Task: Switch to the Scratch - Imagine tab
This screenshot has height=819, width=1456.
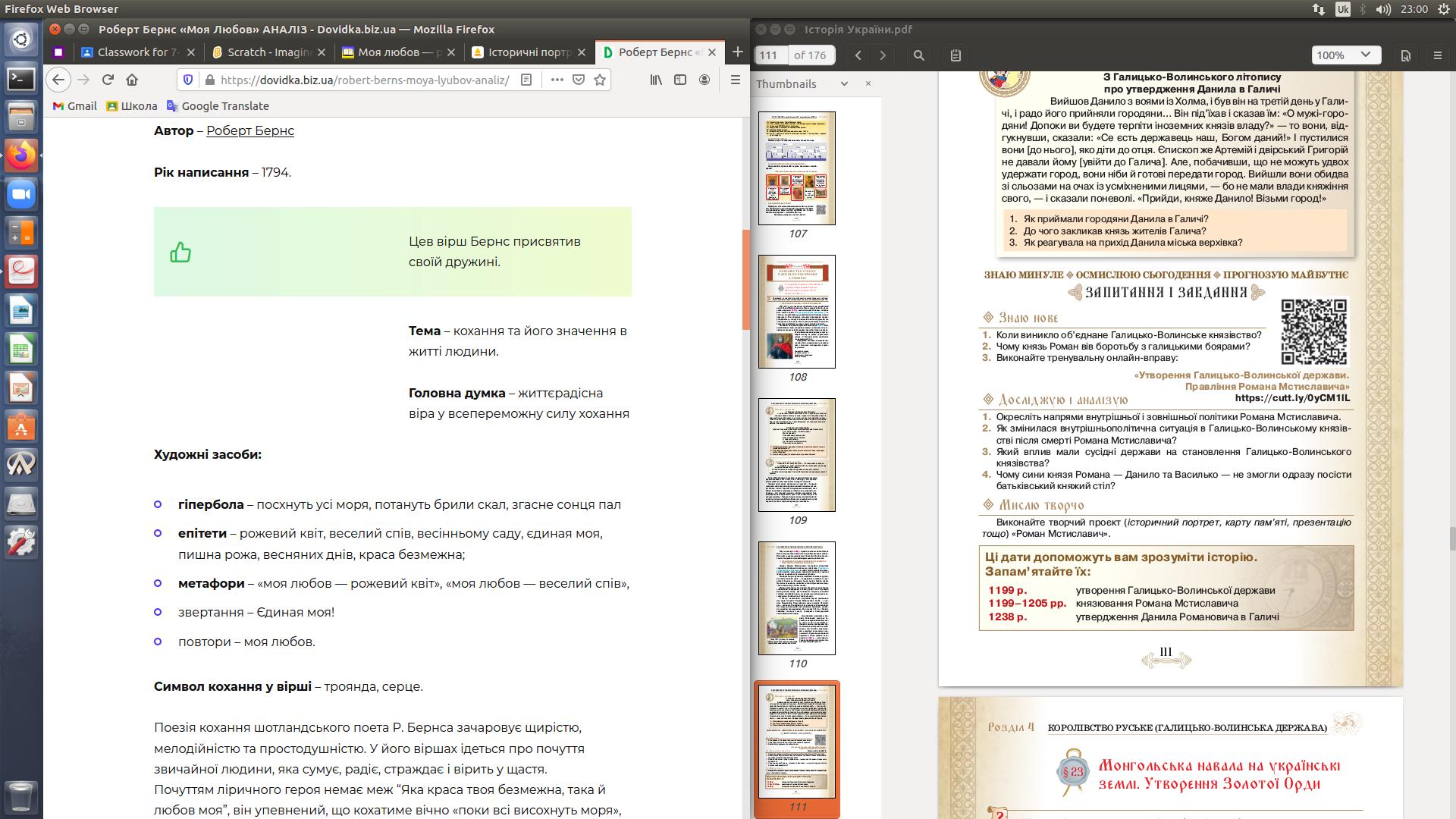Action: coord(269,52)
